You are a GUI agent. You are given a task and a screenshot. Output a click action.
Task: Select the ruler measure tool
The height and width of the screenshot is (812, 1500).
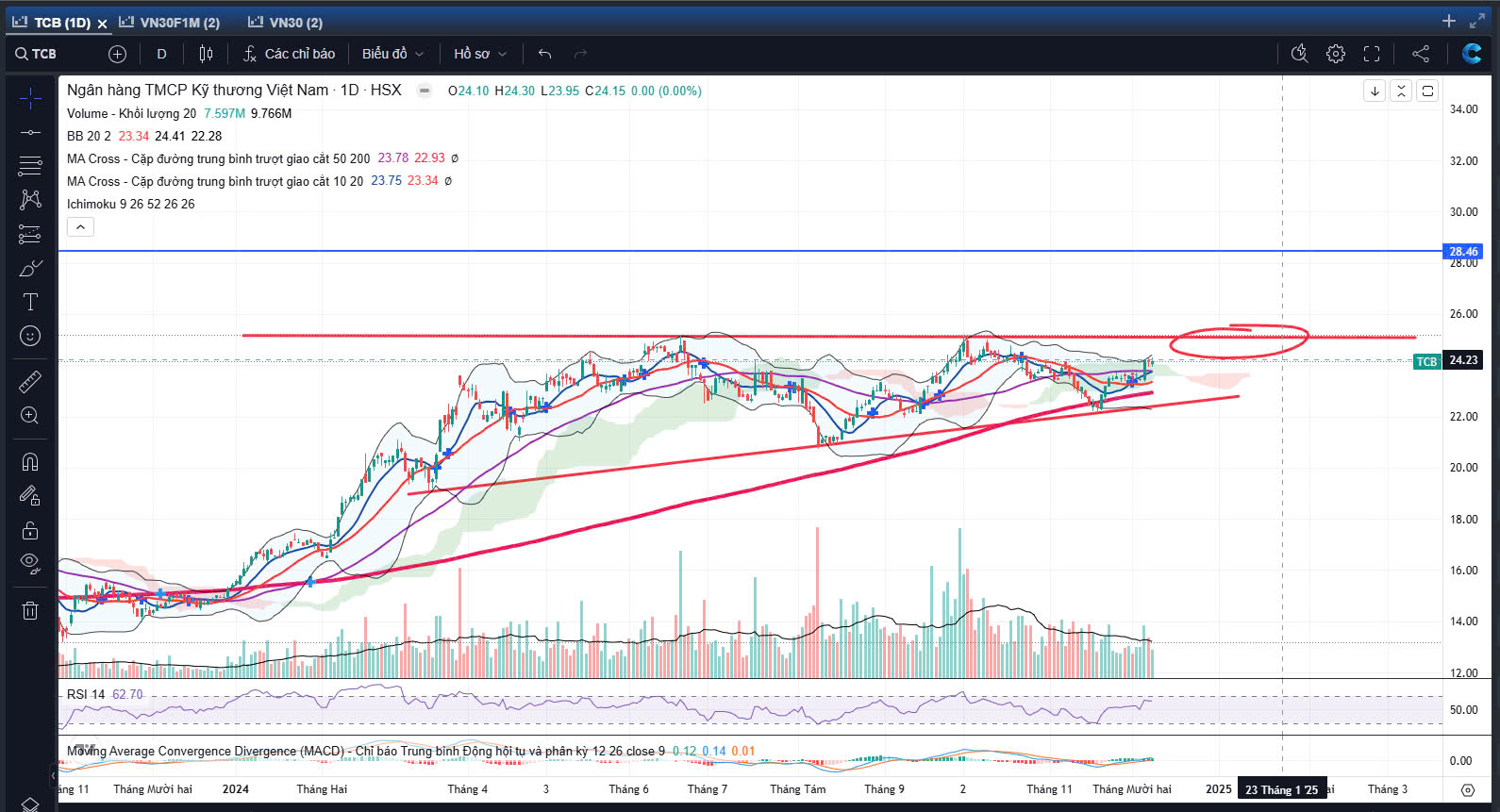(30, 381)
